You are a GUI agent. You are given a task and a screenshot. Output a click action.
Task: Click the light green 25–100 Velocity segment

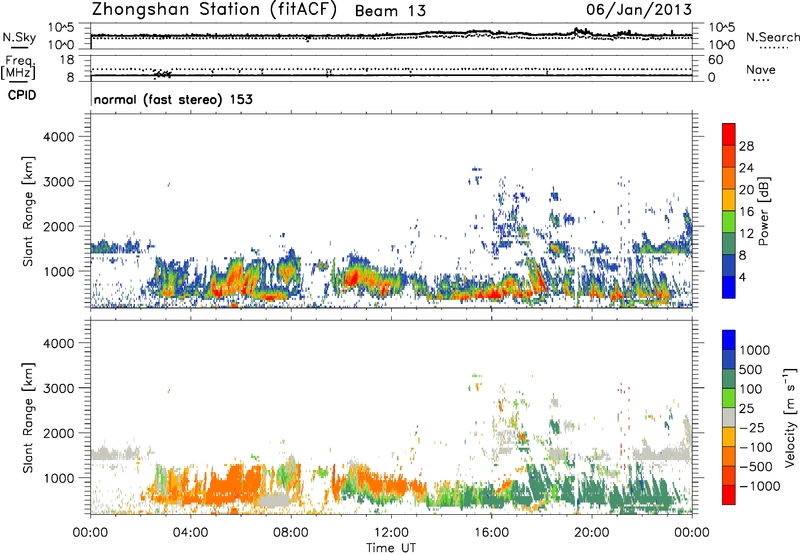coord(729,398)
